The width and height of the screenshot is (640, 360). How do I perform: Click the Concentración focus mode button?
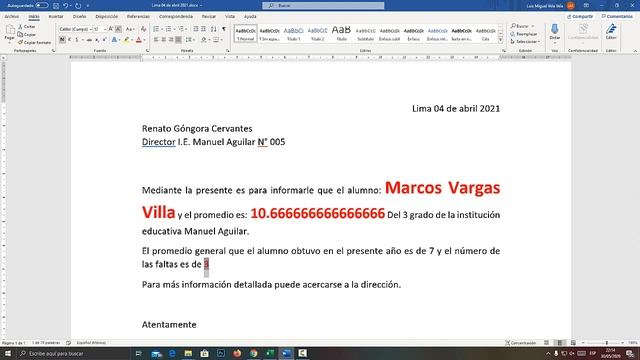click(520, 343)
